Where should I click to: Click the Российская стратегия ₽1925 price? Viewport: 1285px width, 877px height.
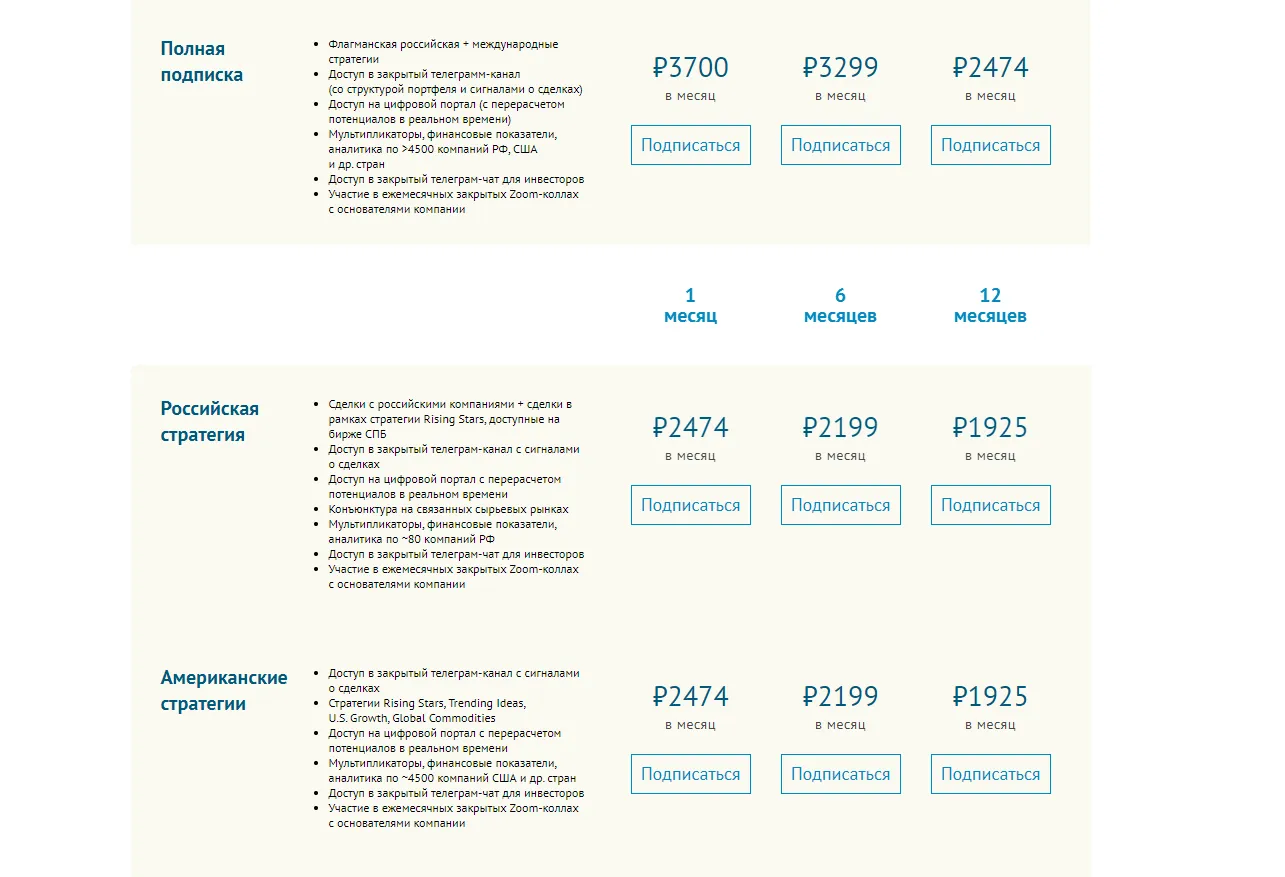(x=990, y=428)
